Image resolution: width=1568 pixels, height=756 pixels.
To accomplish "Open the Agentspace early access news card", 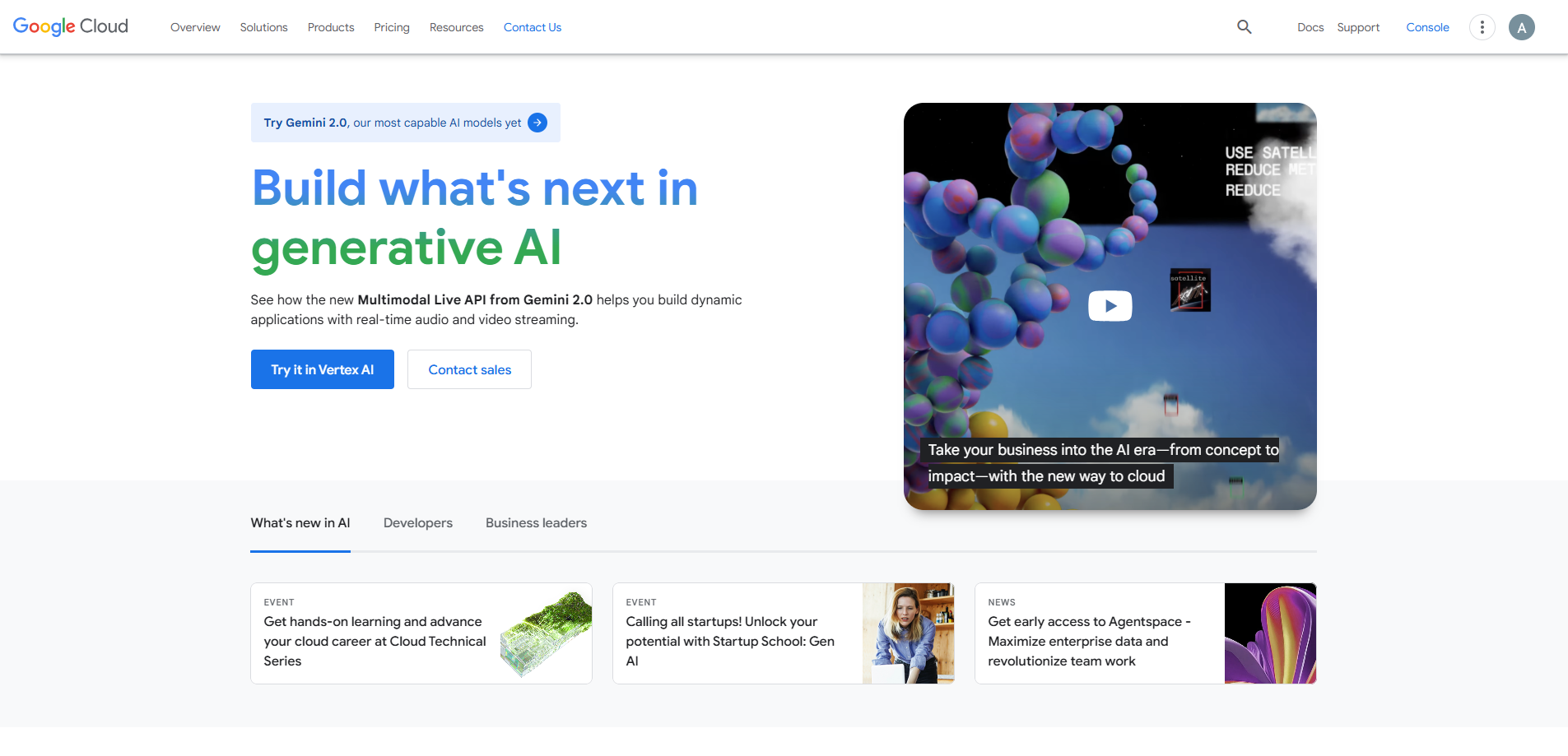I will 1146,633.
